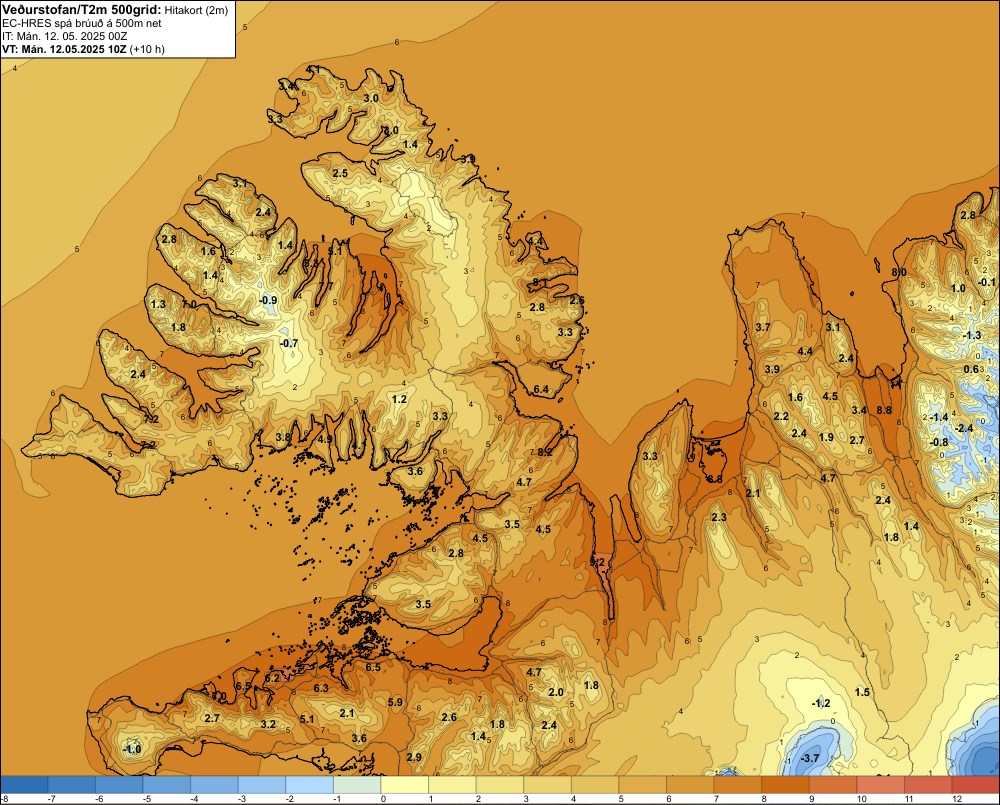The image size is (1000, 805).
Task: Click the '1.3' temperature value on the map
Action: click(x=158, y=304)
